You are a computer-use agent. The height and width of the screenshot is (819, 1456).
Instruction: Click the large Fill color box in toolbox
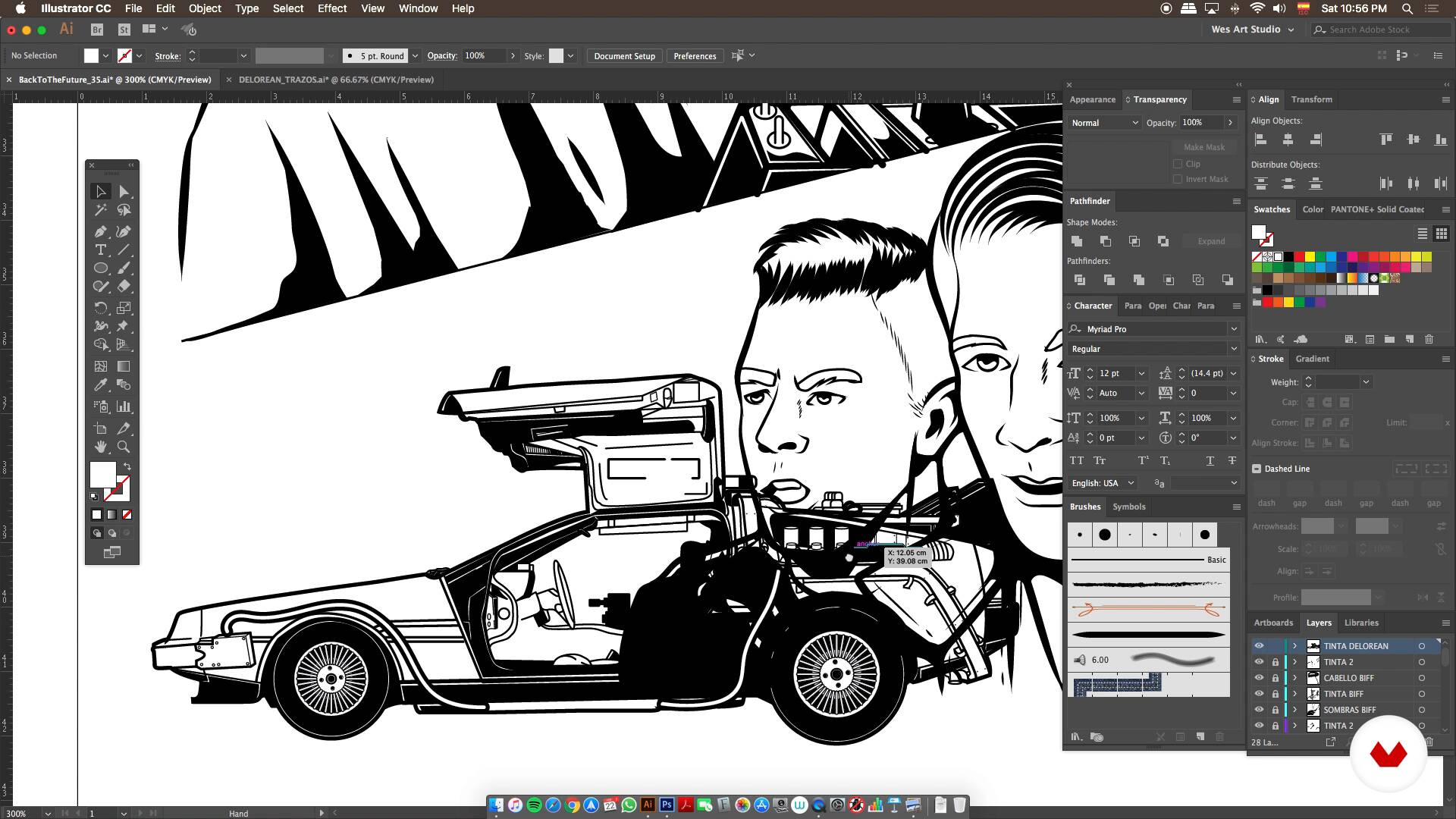tap(102, 475)
